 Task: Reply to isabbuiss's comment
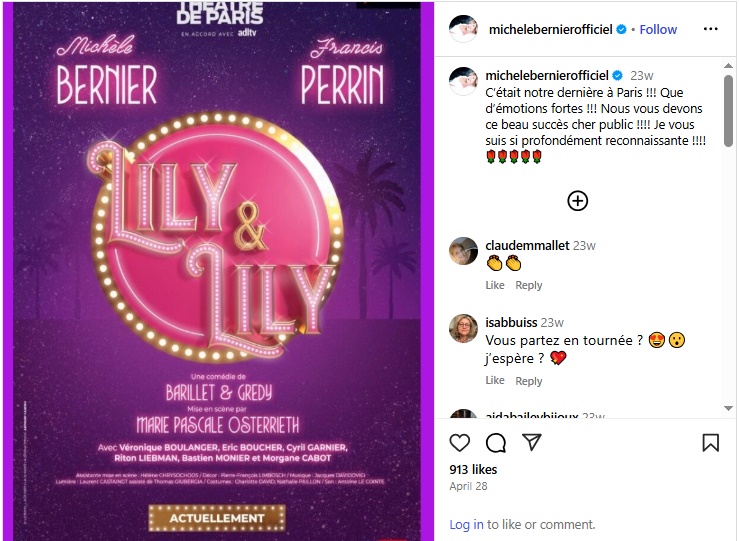[528, 381]
